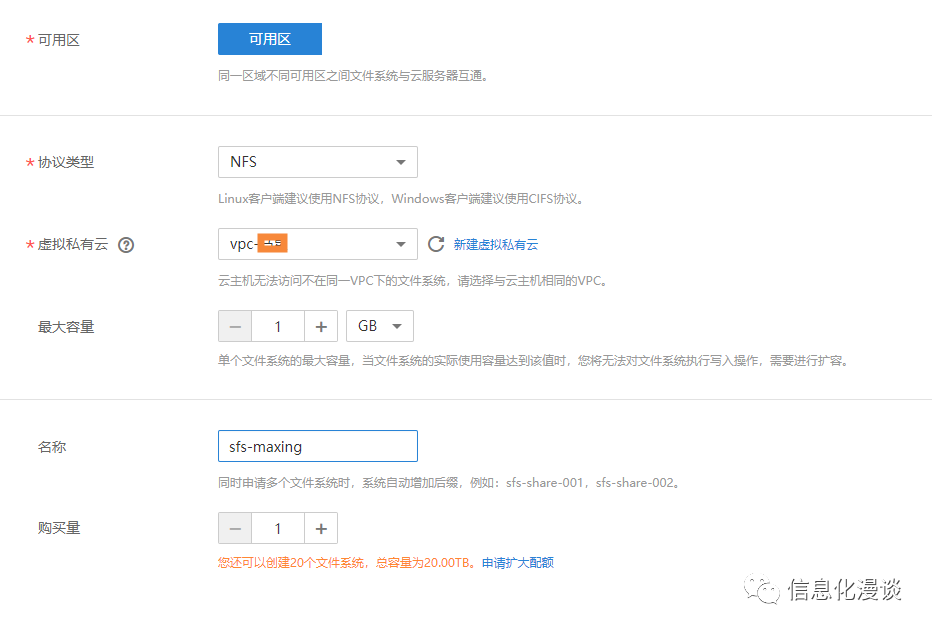Open the NFS protocol type dropdown
The width and height of the screenshot is (932, 631).
click(x=317, y=162)
